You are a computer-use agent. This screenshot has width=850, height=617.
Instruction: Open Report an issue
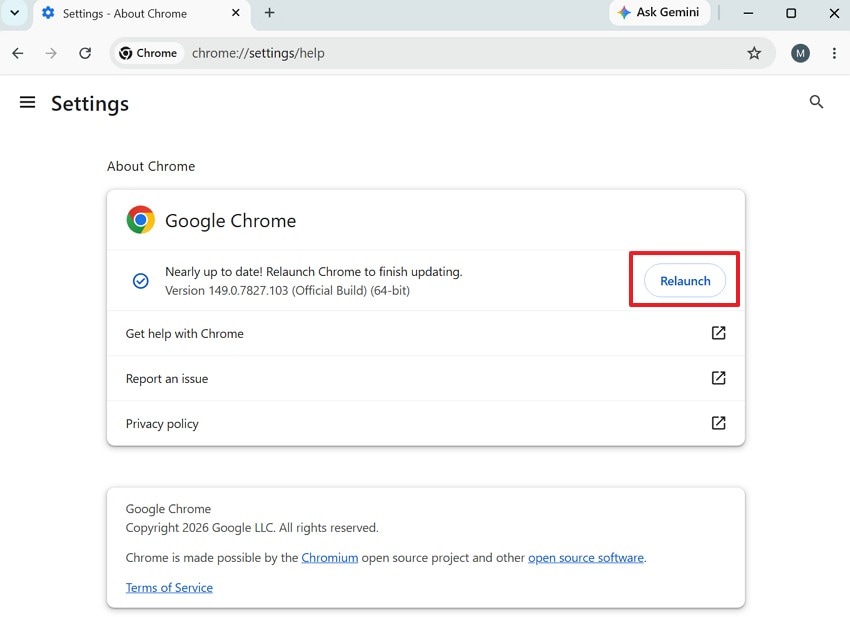pos(426,378)
